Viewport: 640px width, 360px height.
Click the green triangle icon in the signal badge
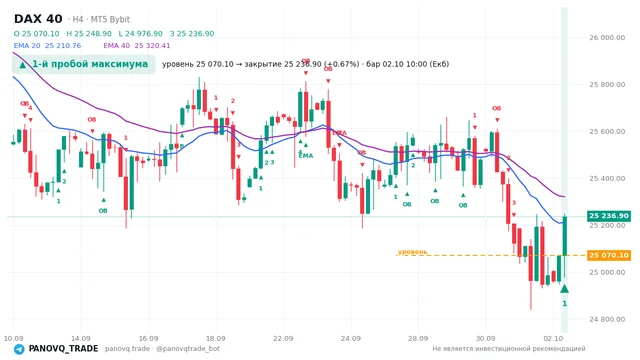pyautogui.click(x=23, y=64)
